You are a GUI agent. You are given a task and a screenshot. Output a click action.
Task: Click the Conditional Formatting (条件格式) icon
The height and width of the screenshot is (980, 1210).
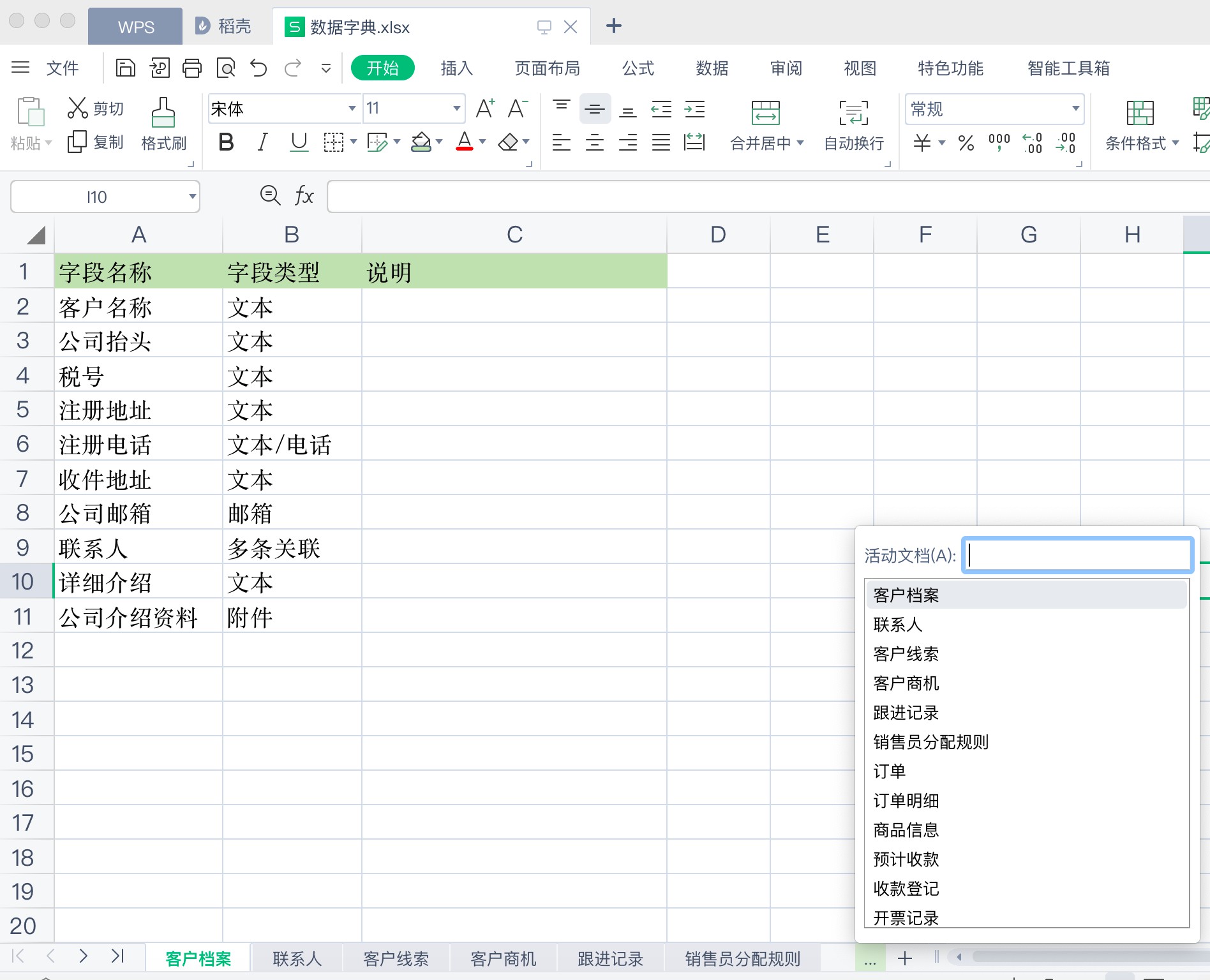click(x=1140, y=114)
